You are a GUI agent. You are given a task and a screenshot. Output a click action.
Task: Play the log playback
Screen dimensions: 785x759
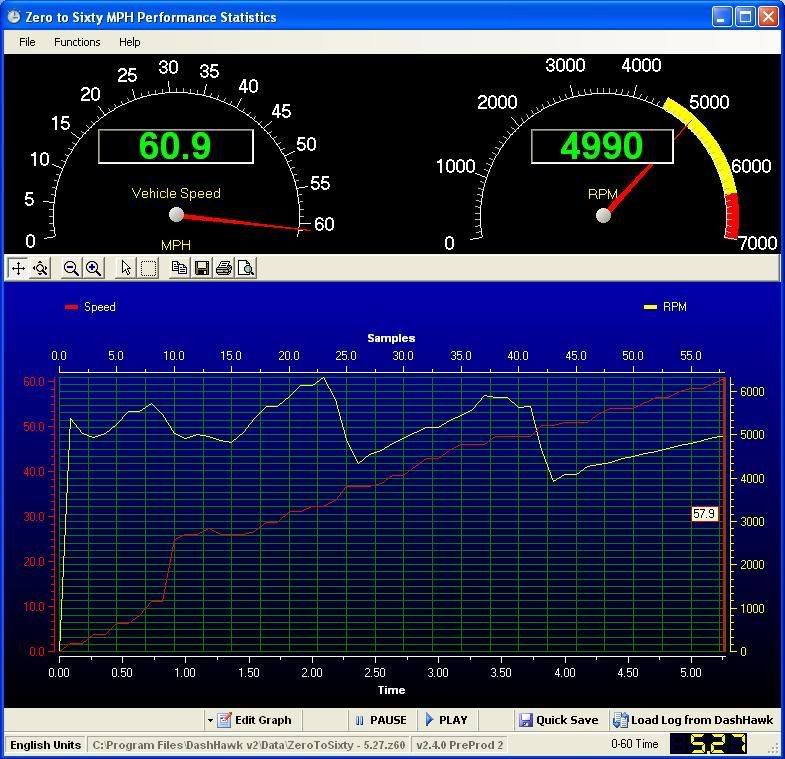tap(446, 720)
